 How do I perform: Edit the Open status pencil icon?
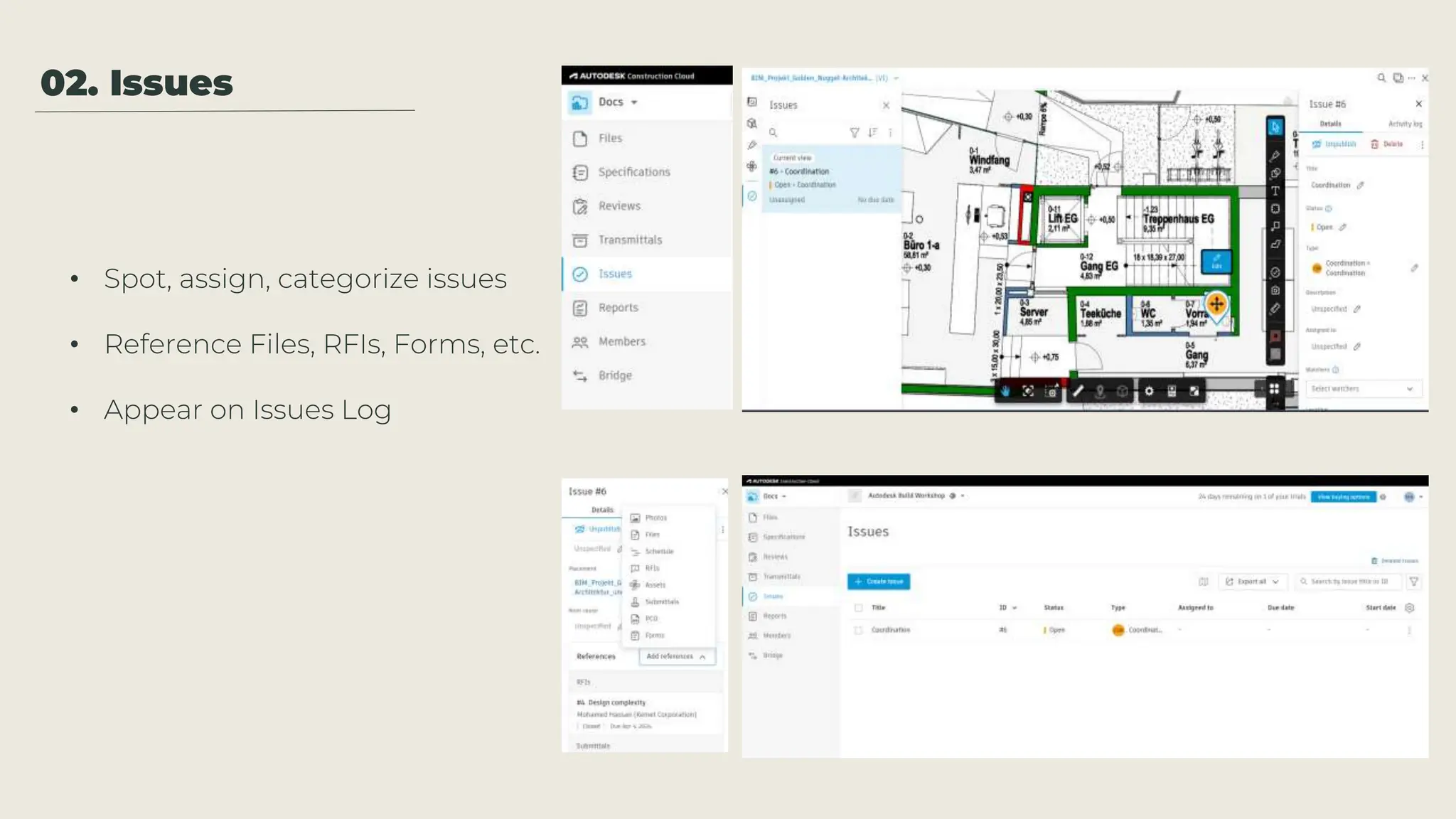[x=1342, y=227]
